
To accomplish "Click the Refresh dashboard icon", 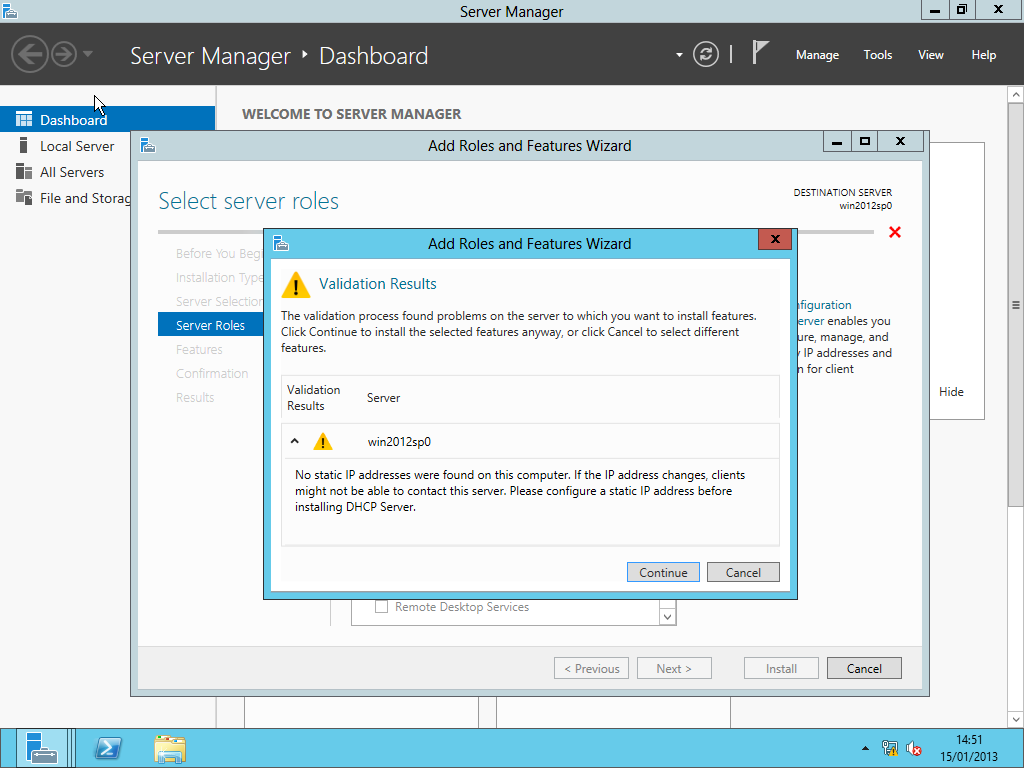I will click(706, 55).
